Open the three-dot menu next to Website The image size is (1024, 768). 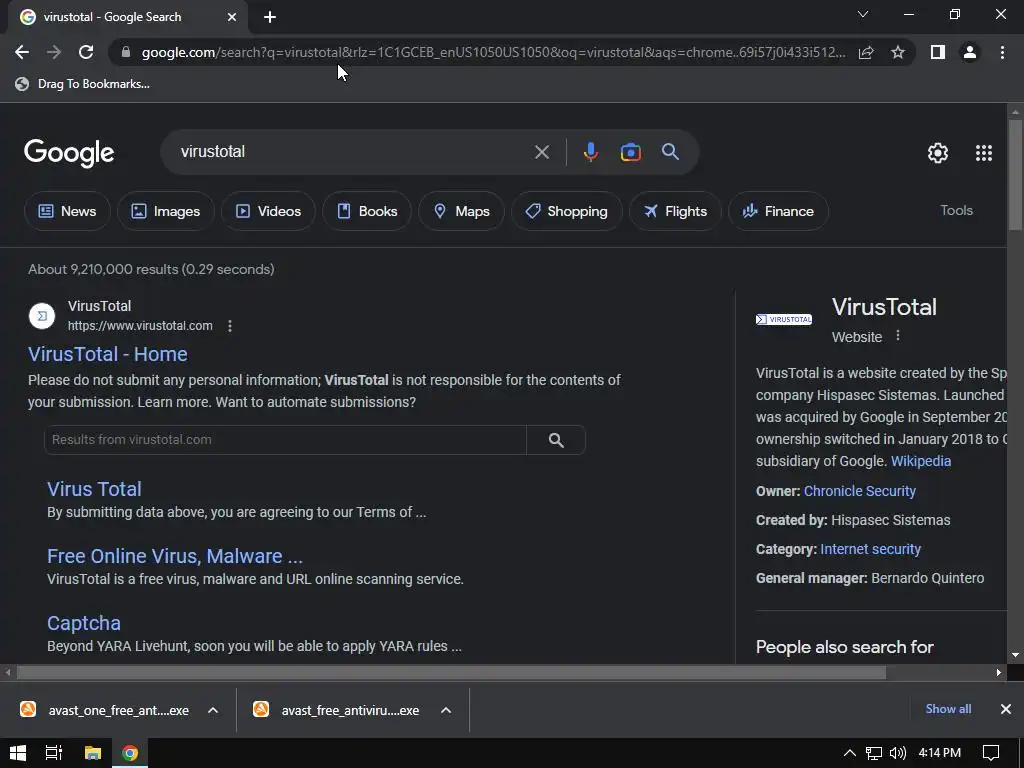(898, 336)
